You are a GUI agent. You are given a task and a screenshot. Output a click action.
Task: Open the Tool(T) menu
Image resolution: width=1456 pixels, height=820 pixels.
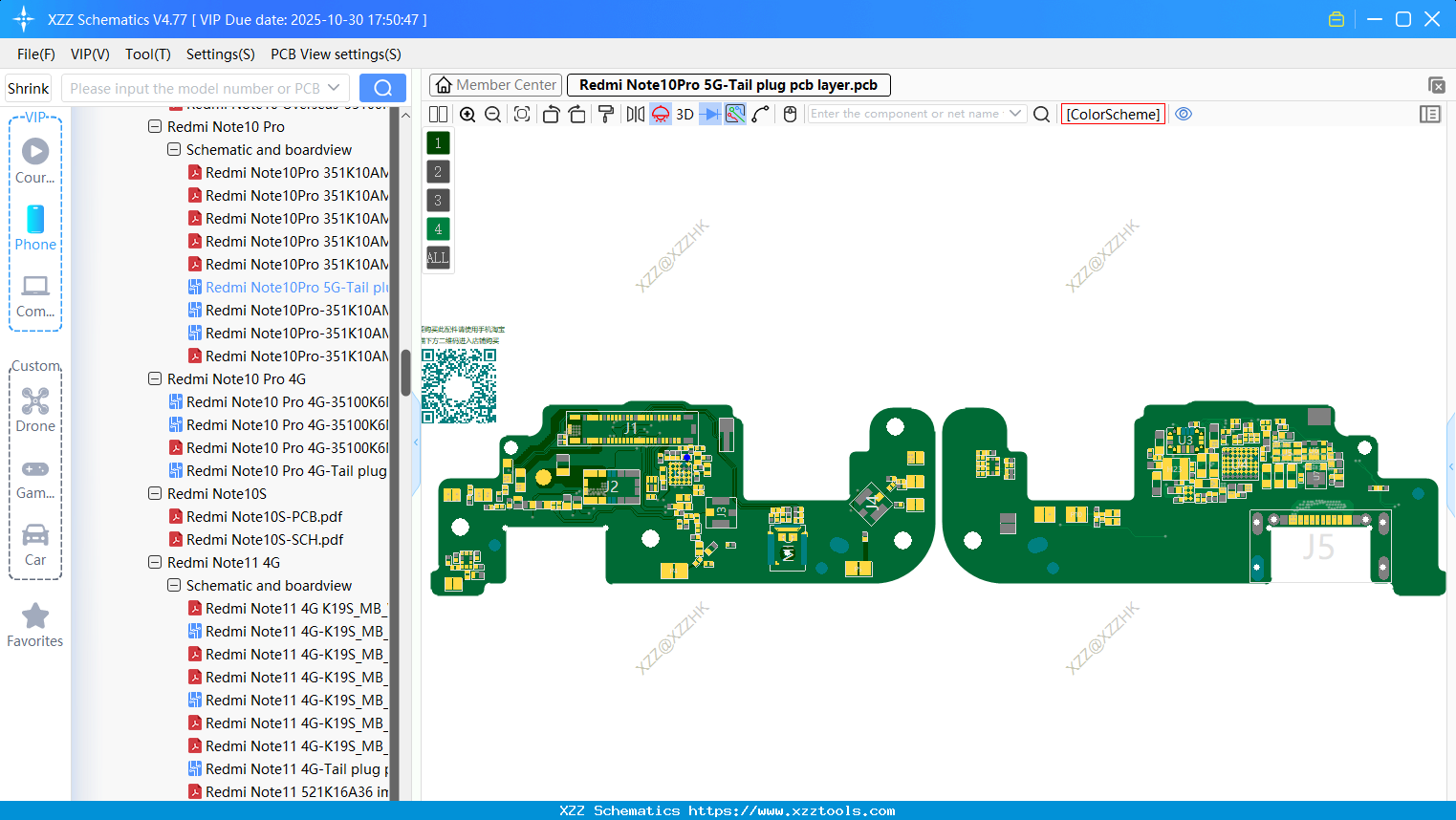147,54
